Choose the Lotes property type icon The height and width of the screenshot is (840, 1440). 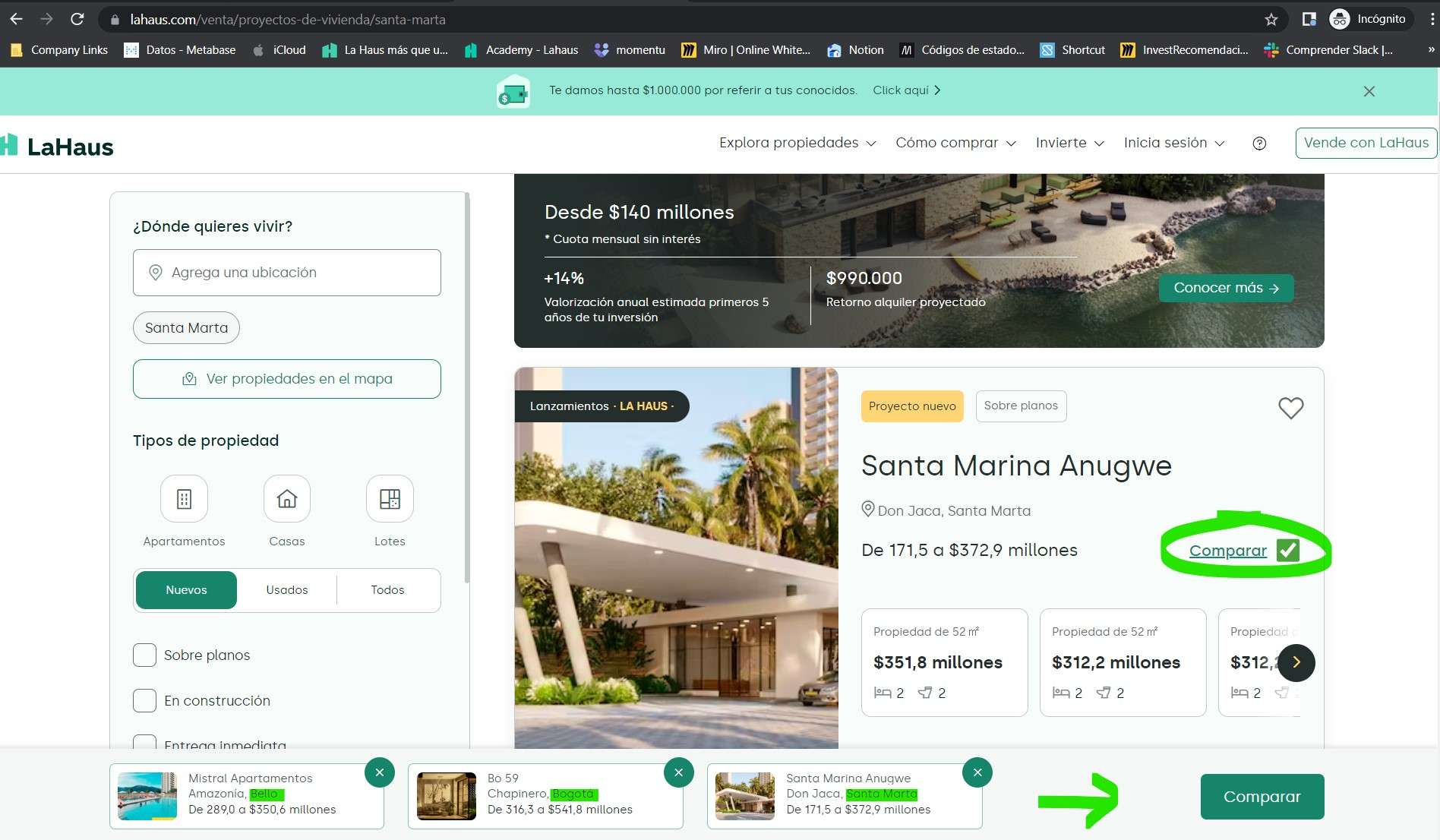coord(390,499)
